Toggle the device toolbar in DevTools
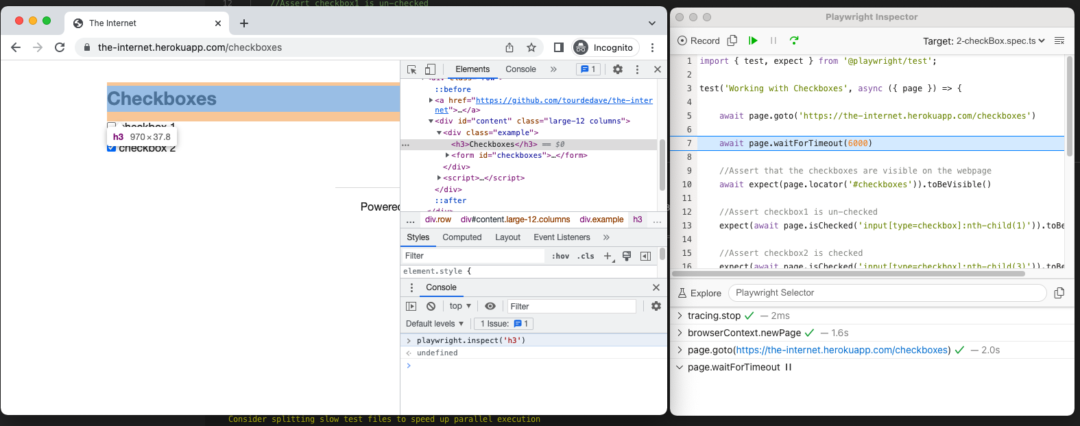1080x426 pixels. tap(429, 69)
